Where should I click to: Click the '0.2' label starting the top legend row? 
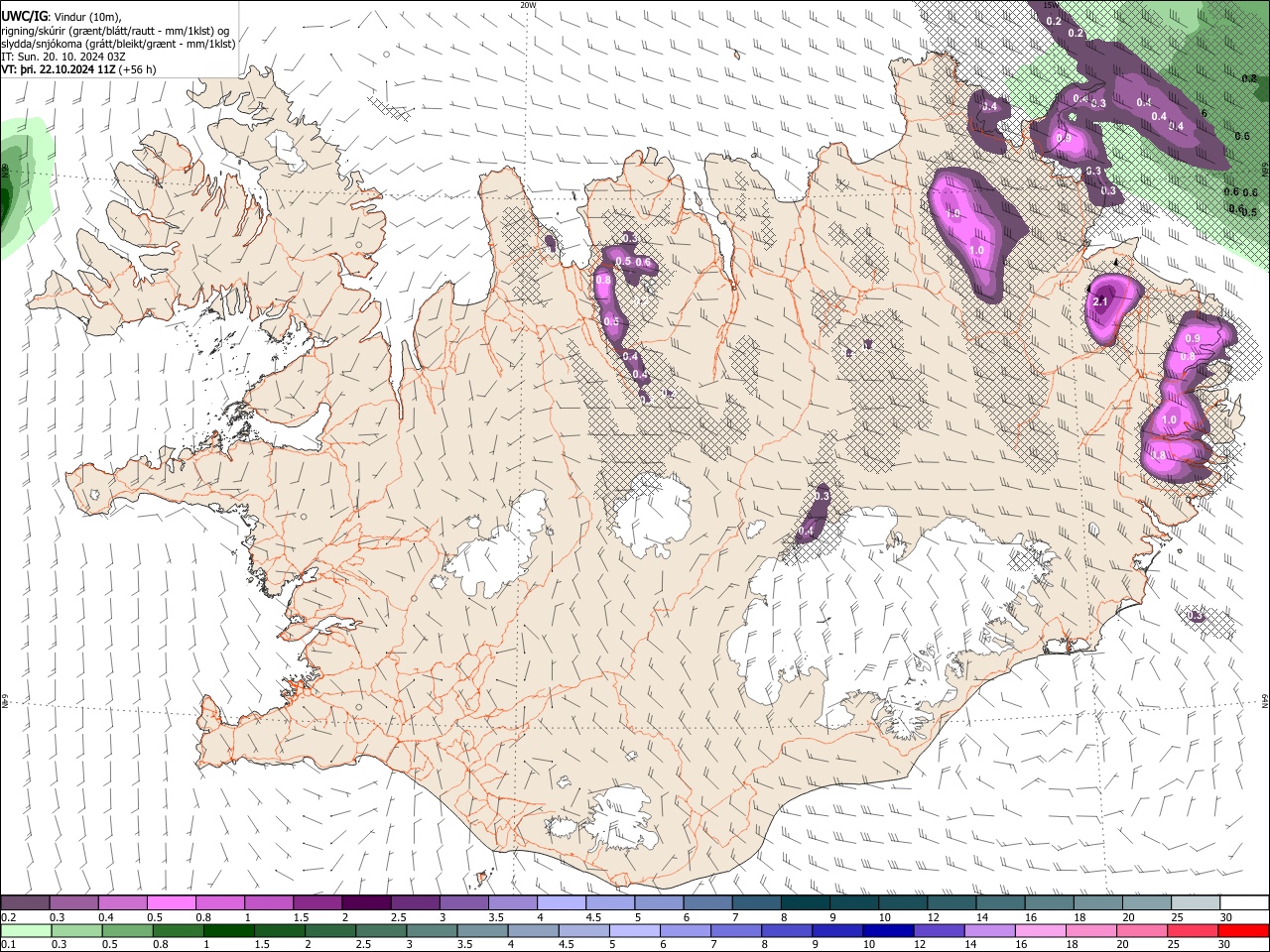[8, 917]
